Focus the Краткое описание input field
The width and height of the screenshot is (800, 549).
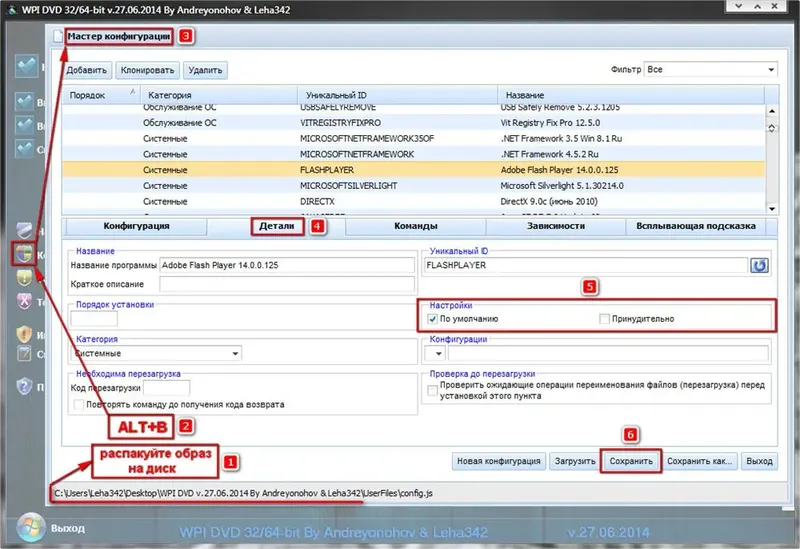pos(287,284)
